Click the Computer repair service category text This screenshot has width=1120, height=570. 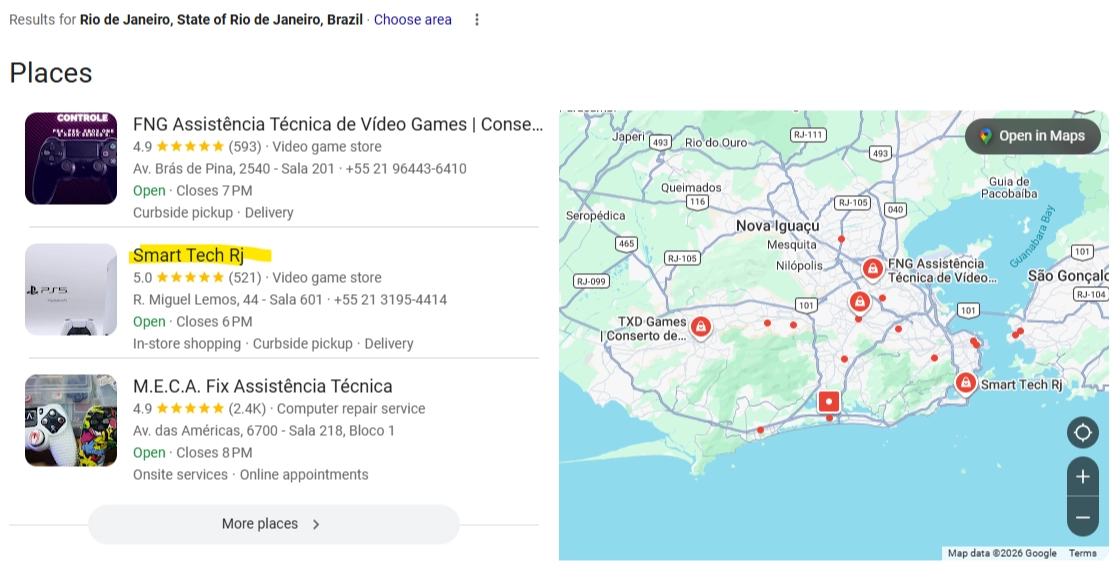pyautogui.click(x=351, y=409)
